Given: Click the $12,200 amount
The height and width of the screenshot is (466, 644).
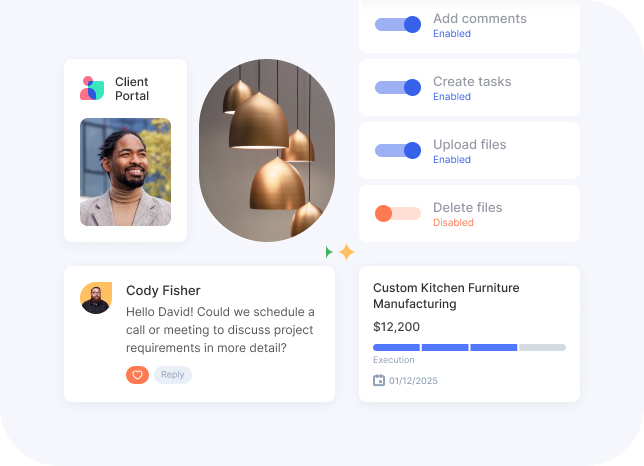Looking at the screenshot, I should coord(396,327).
